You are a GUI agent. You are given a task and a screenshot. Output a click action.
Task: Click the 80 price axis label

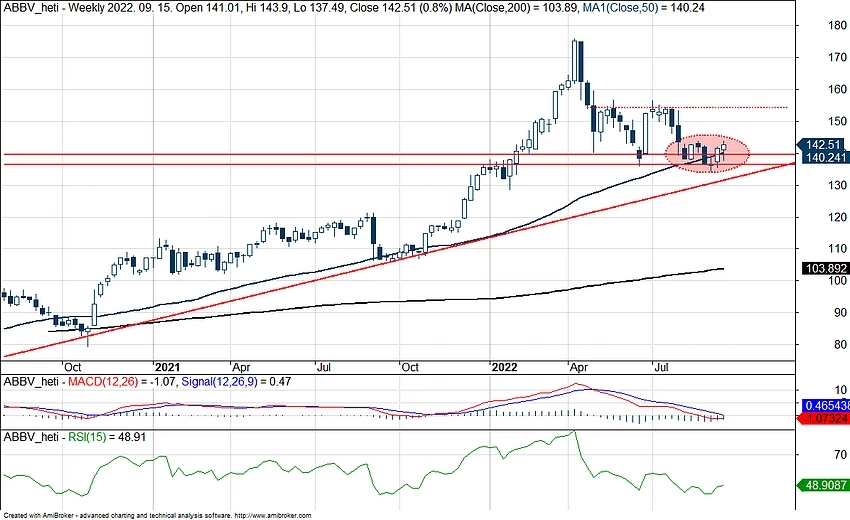[x=840, y=344]
